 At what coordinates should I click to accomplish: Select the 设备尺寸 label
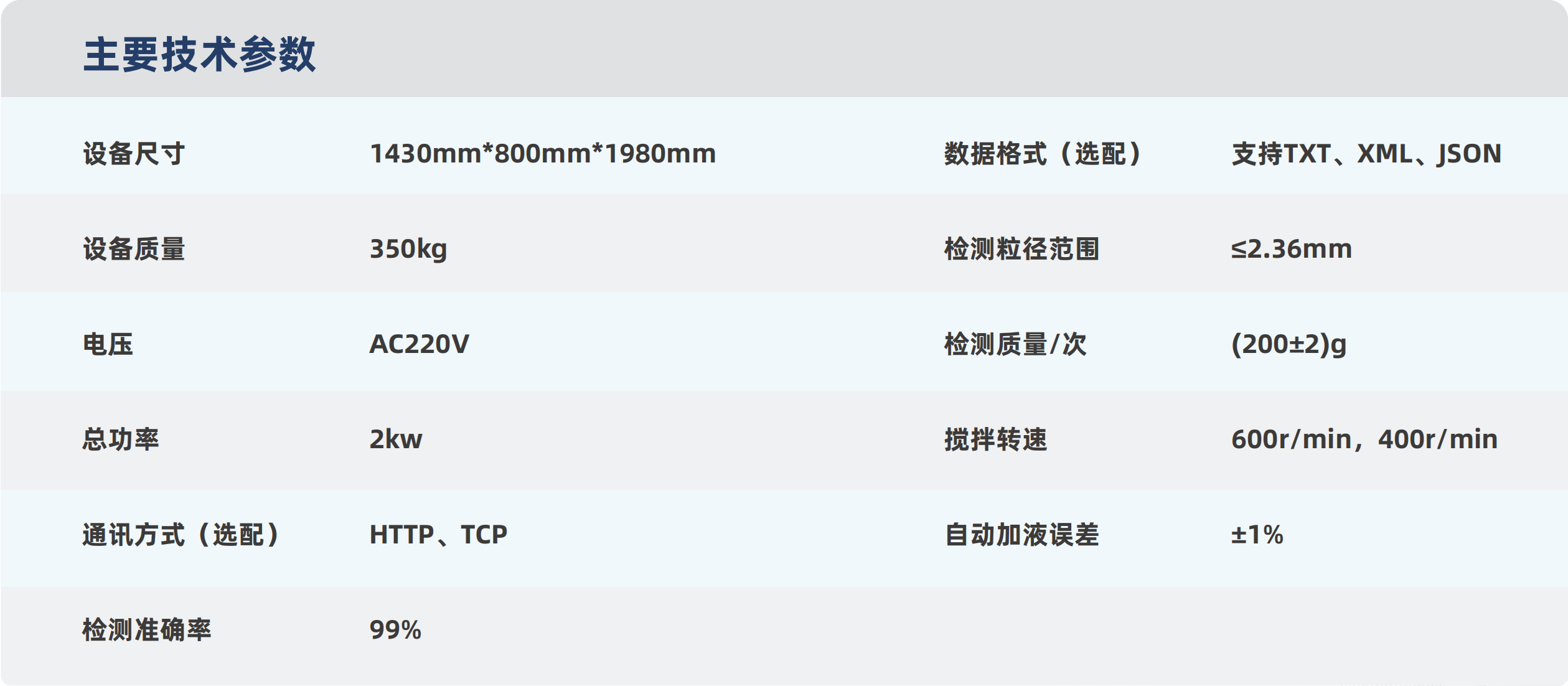pyautogui.click(x=134, y=153)
